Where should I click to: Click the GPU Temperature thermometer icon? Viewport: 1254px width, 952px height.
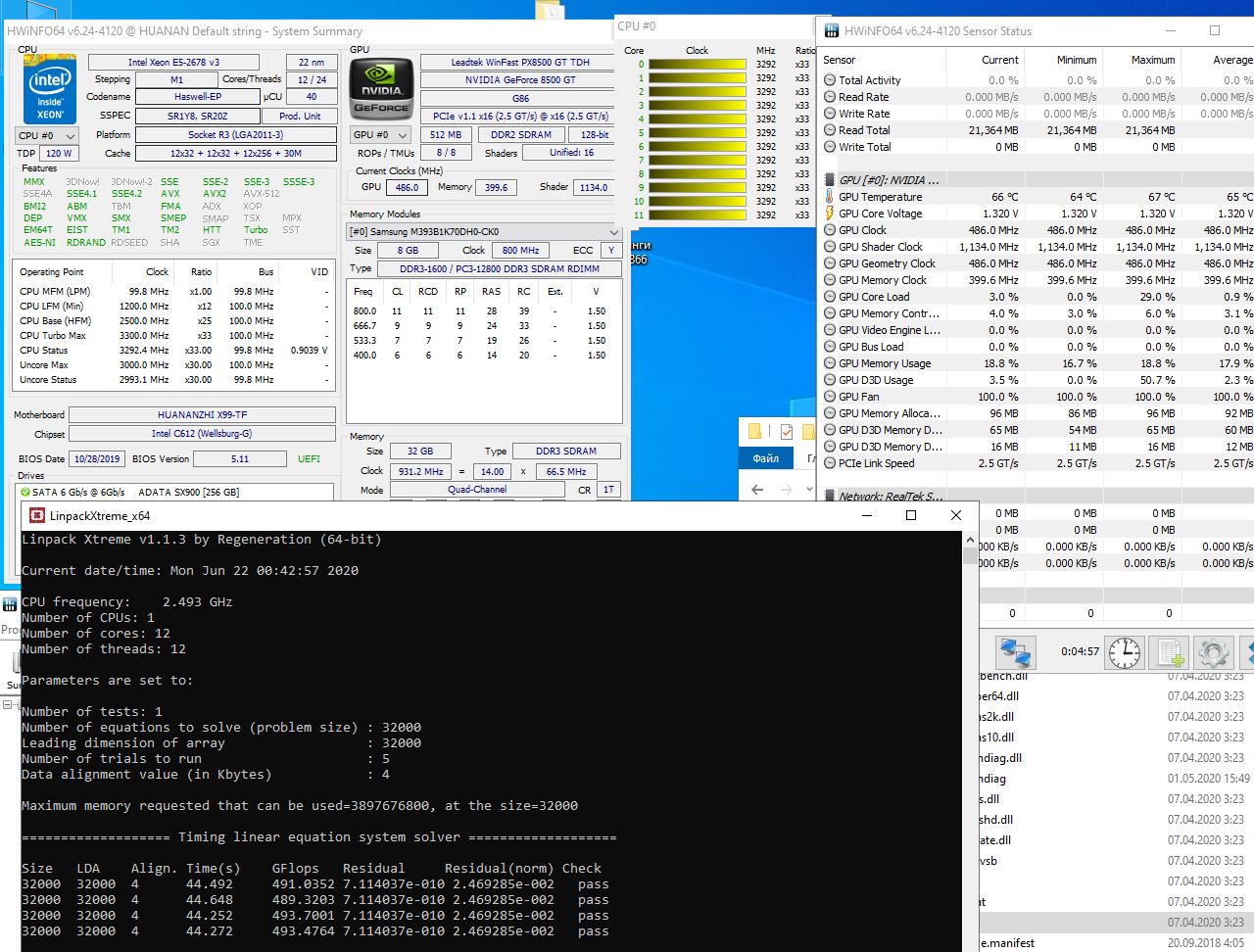coord(829,197)
